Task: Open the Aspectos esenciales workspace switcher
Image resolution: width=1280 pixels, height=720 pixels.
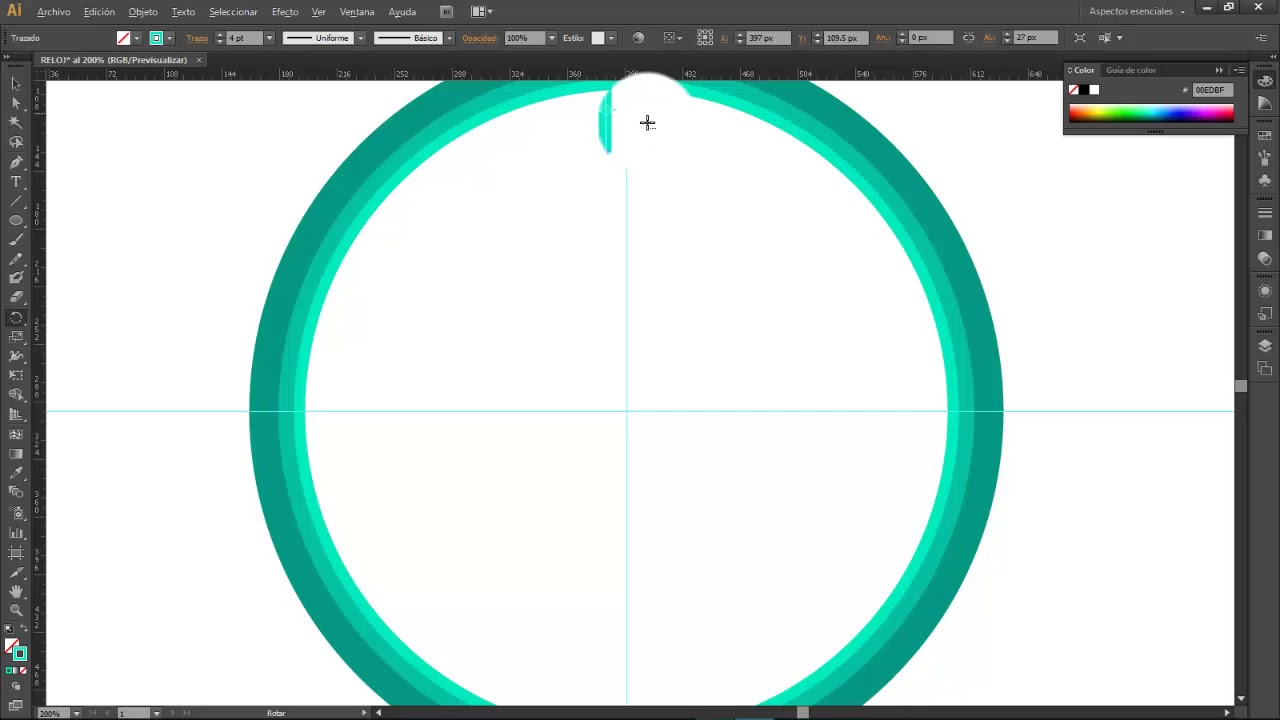Action: click(x=1136, y=12)
